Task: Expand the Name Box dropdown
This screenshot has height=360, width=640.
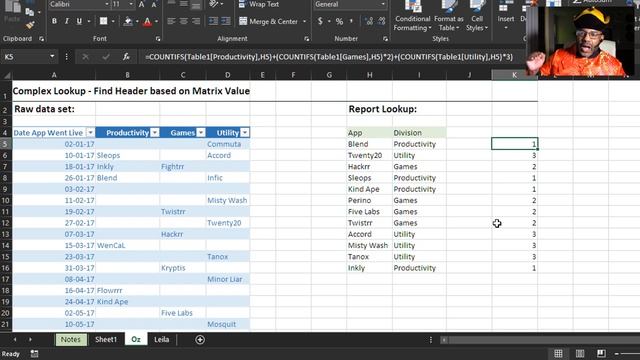Action: pos(52,57)
